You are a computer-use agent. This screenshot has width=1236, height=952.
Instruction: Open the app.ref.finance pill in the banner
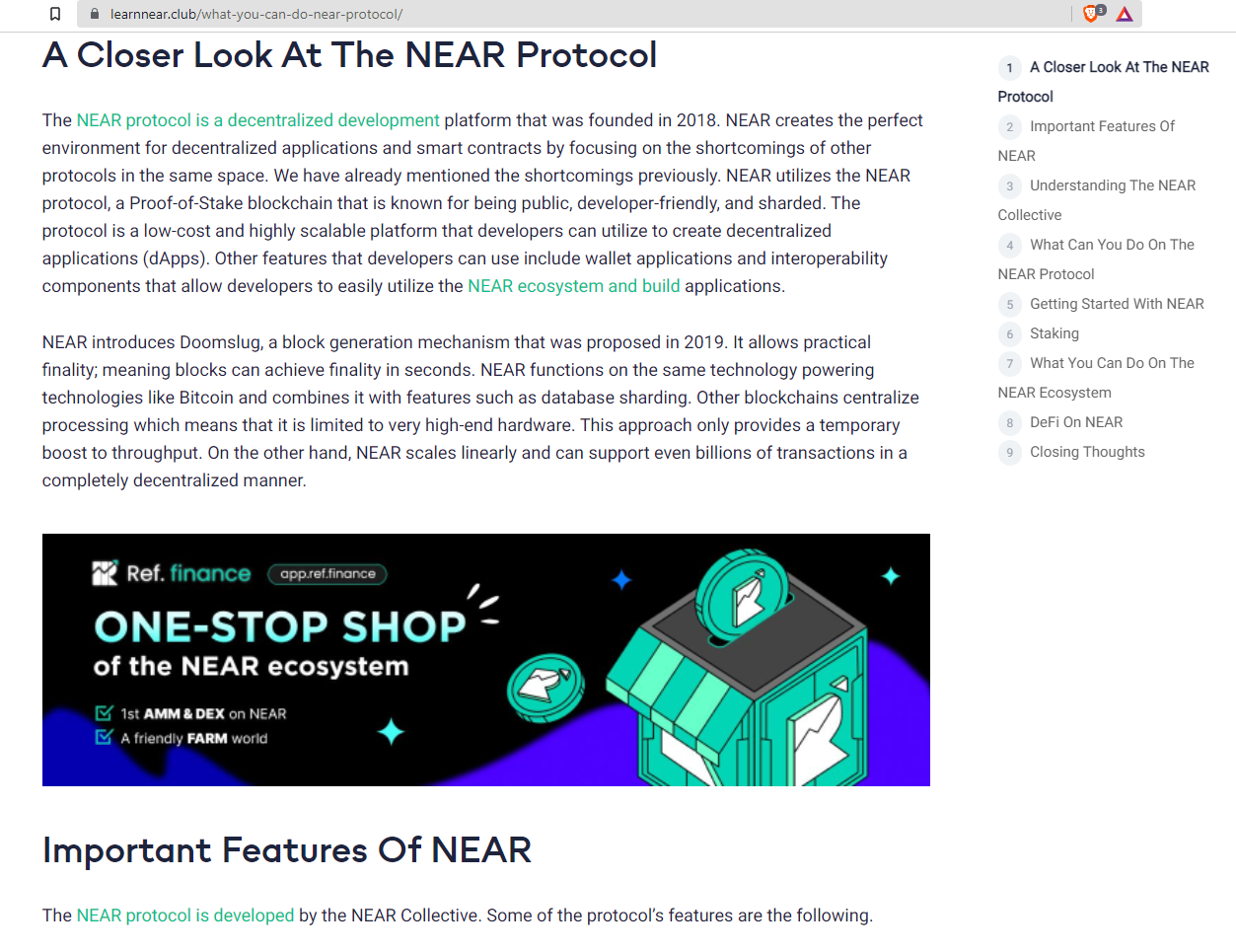327,573
